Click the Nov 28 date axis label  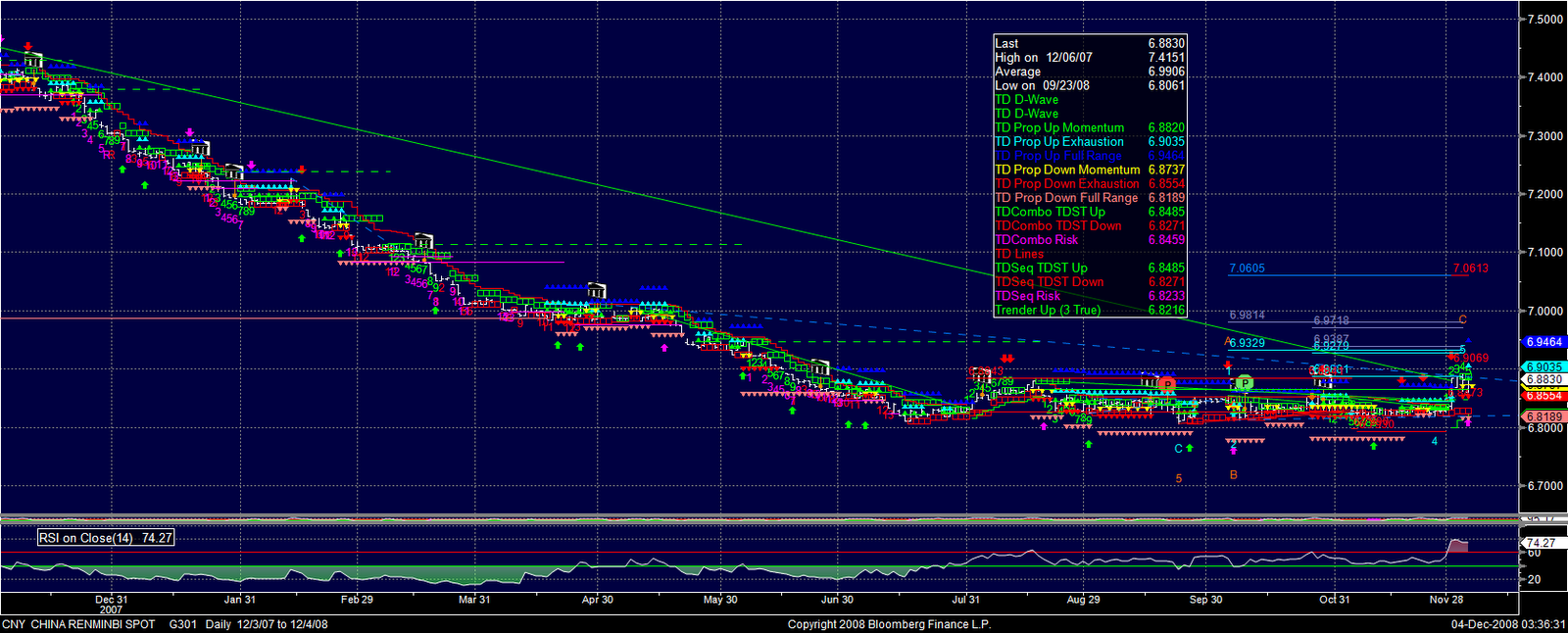[x=1446, y=600]
